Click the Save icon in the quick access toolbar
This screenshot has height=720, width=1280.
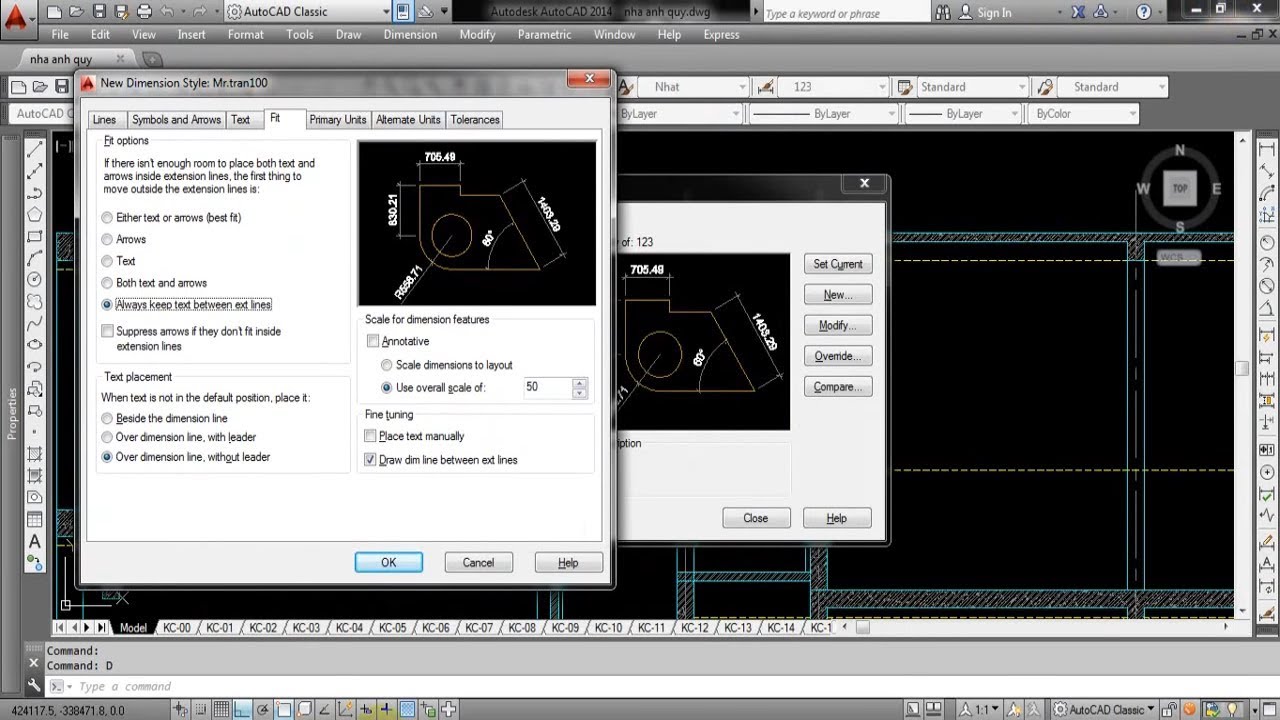pos(99,12)
